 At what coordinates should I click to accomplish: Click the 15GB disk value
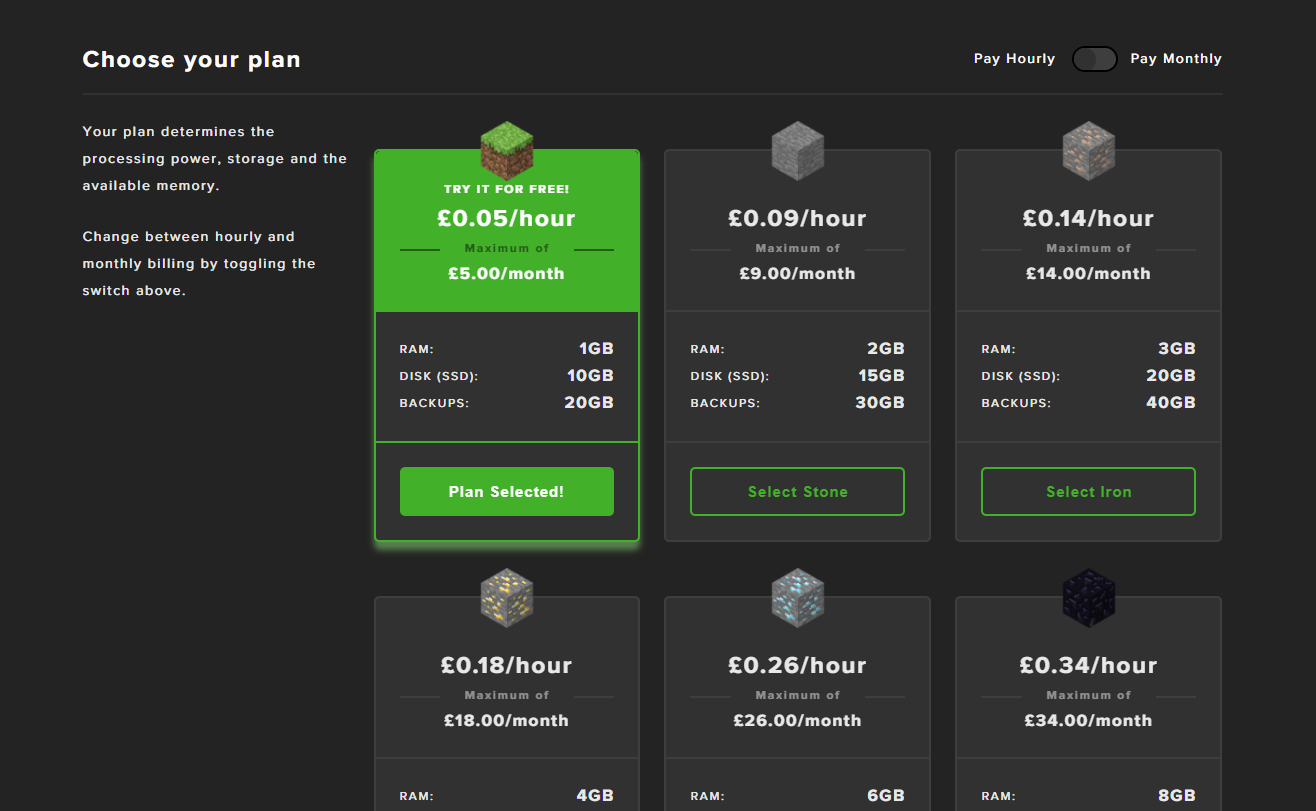click(x=882, y=376)
